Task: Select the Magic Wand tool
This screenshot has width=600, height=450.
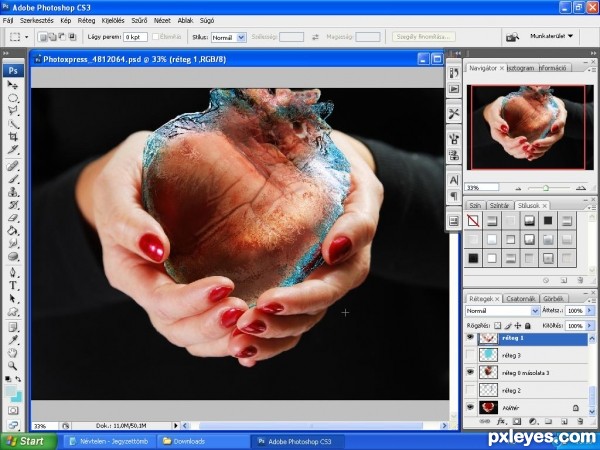Action: [x=13, y=124]
